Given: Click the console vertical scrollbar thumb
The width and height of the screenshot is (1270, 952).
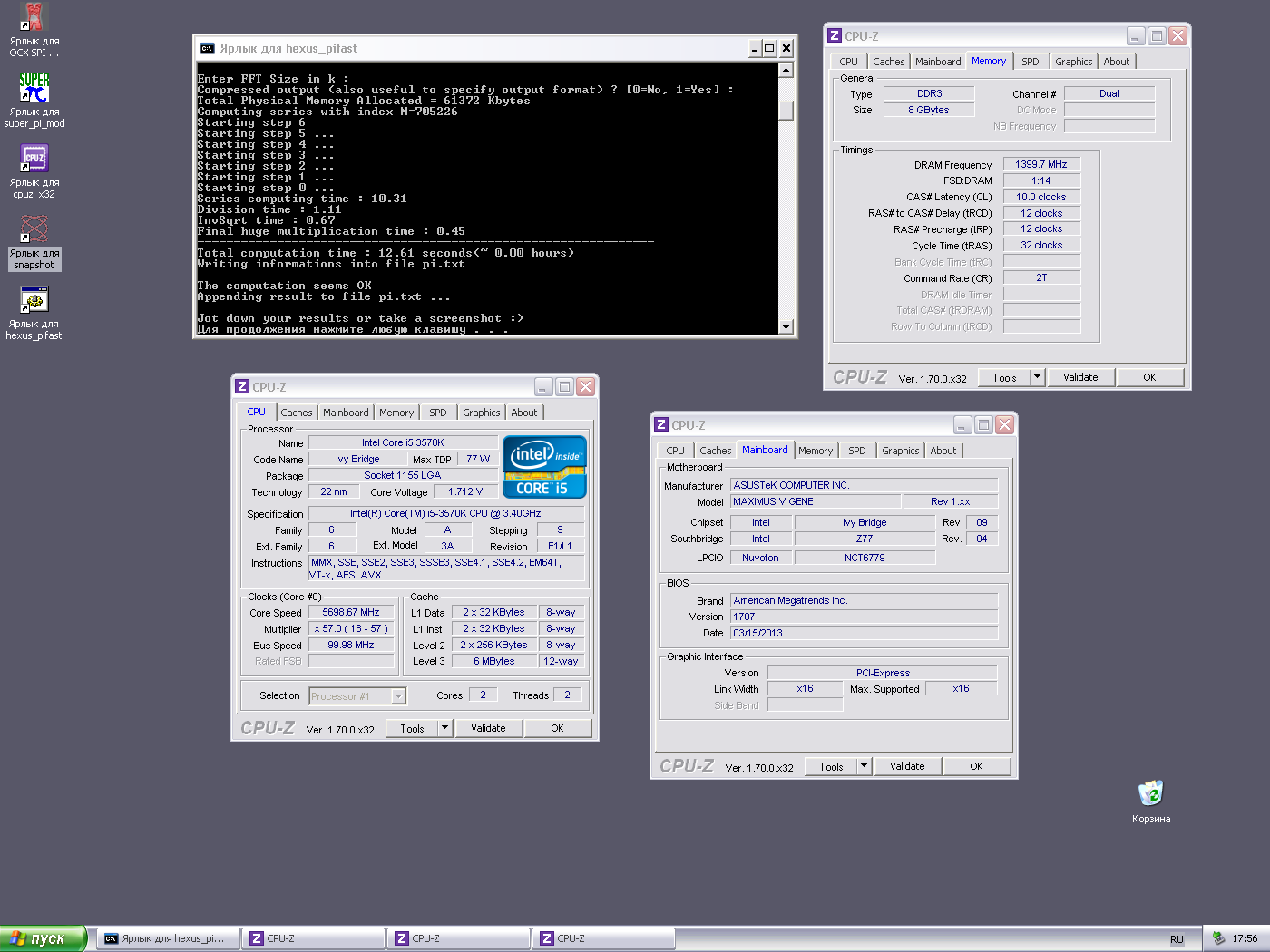Looking at the screenshot, I should [786, 111].
